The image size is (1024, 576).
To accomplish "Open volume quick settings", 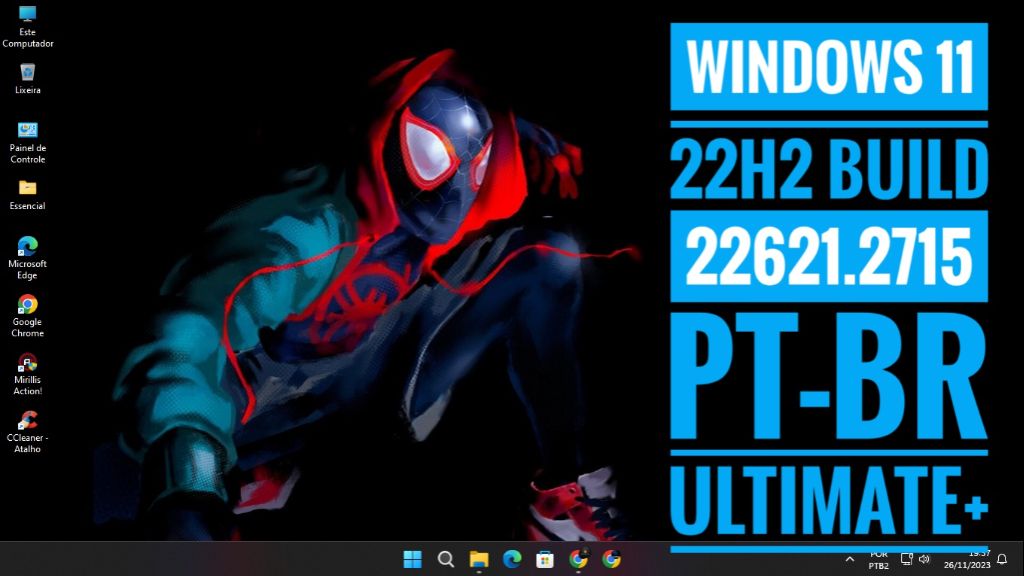I will point(925,560).
